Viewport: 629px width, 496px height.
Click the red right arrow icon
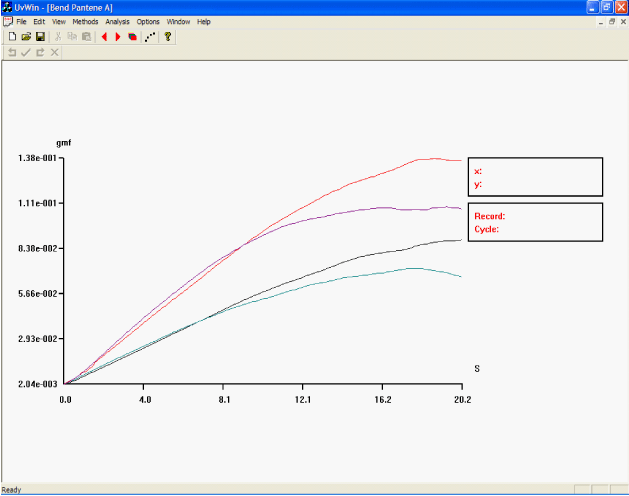[x=118, y=36]
